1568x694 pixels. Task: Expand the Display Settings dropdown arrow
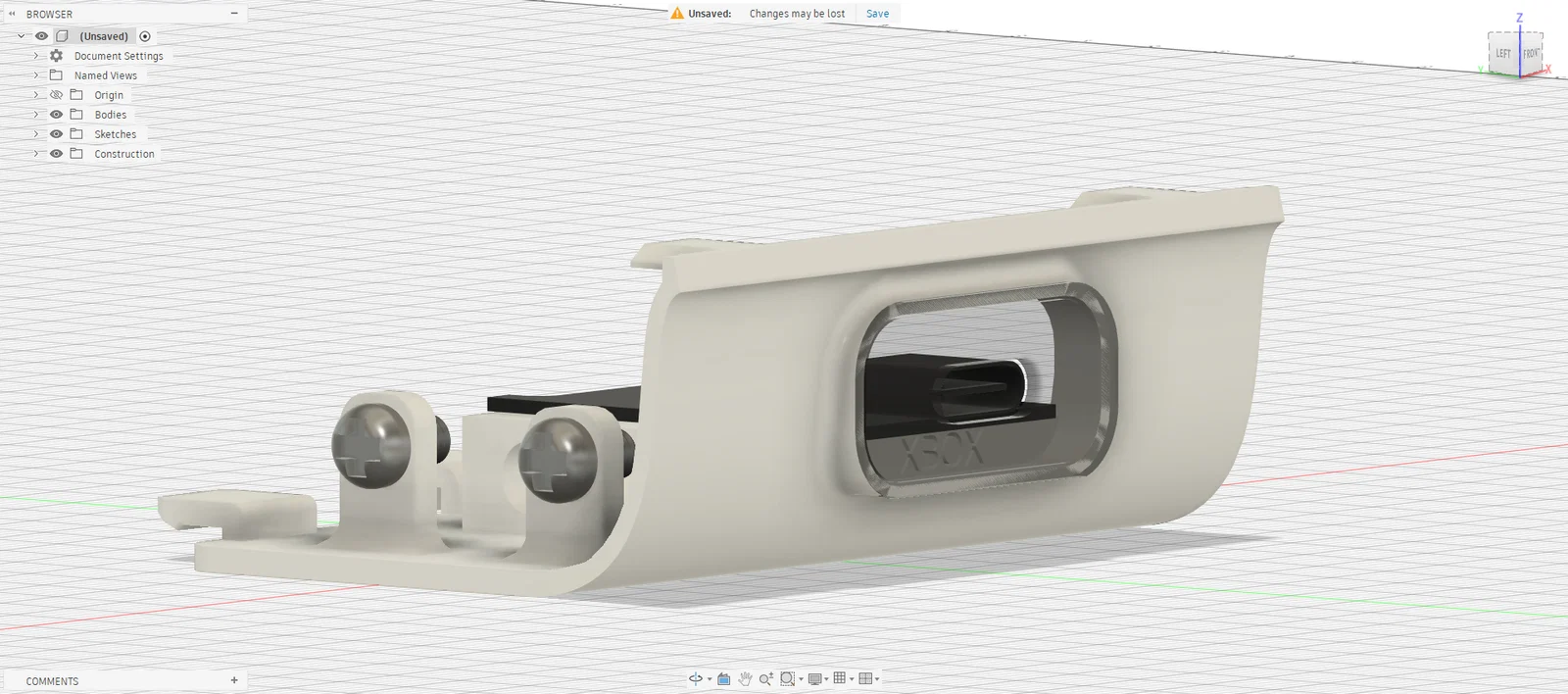click(826, 679)
